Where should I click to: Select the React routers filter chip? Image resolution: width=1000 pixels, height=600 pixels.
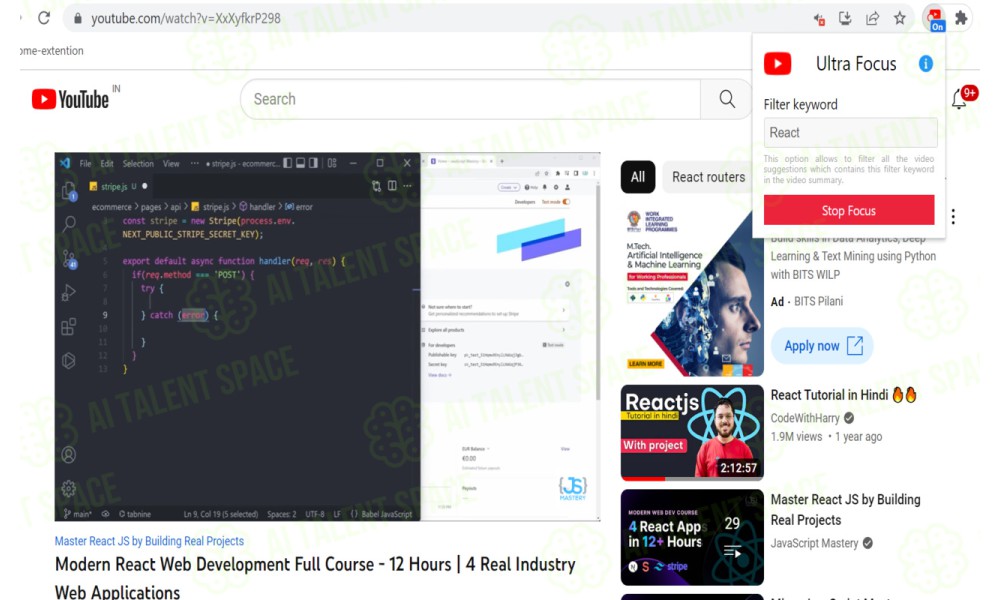(x=709, y=177)
